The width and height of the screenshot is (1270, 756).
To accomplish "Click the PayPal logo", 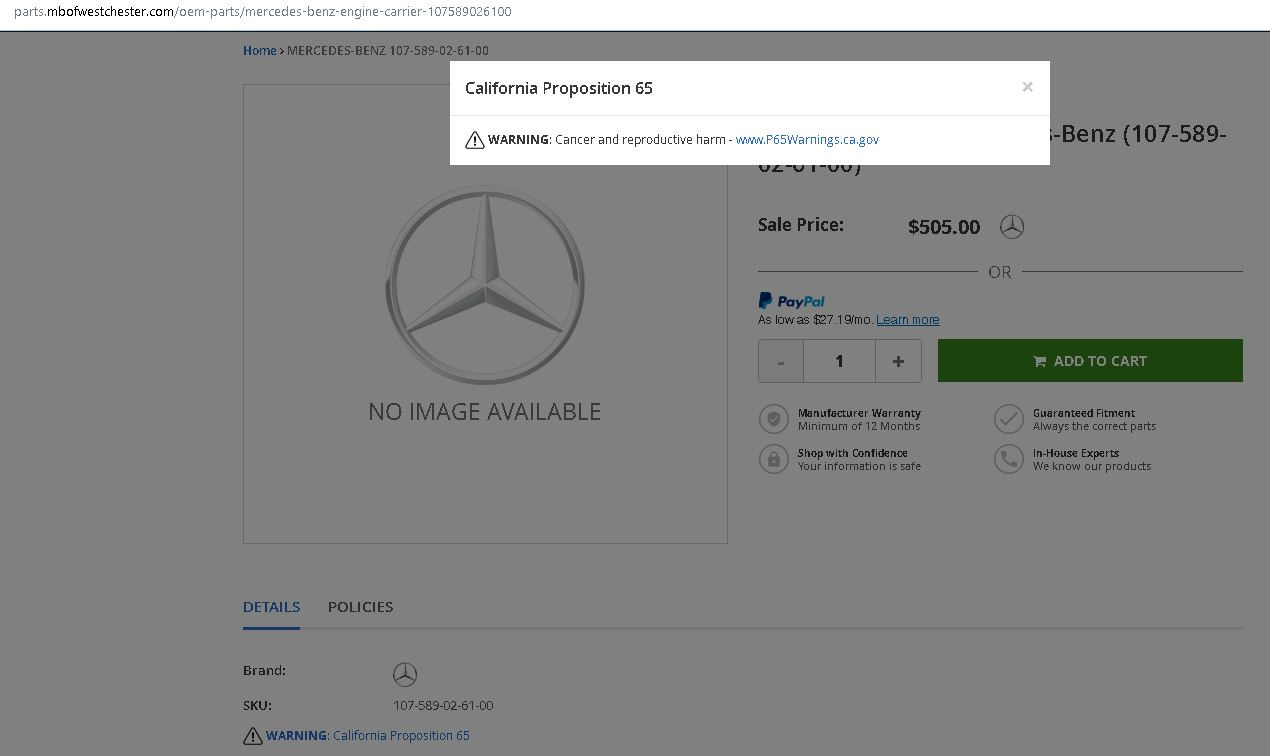I will 791,301.
